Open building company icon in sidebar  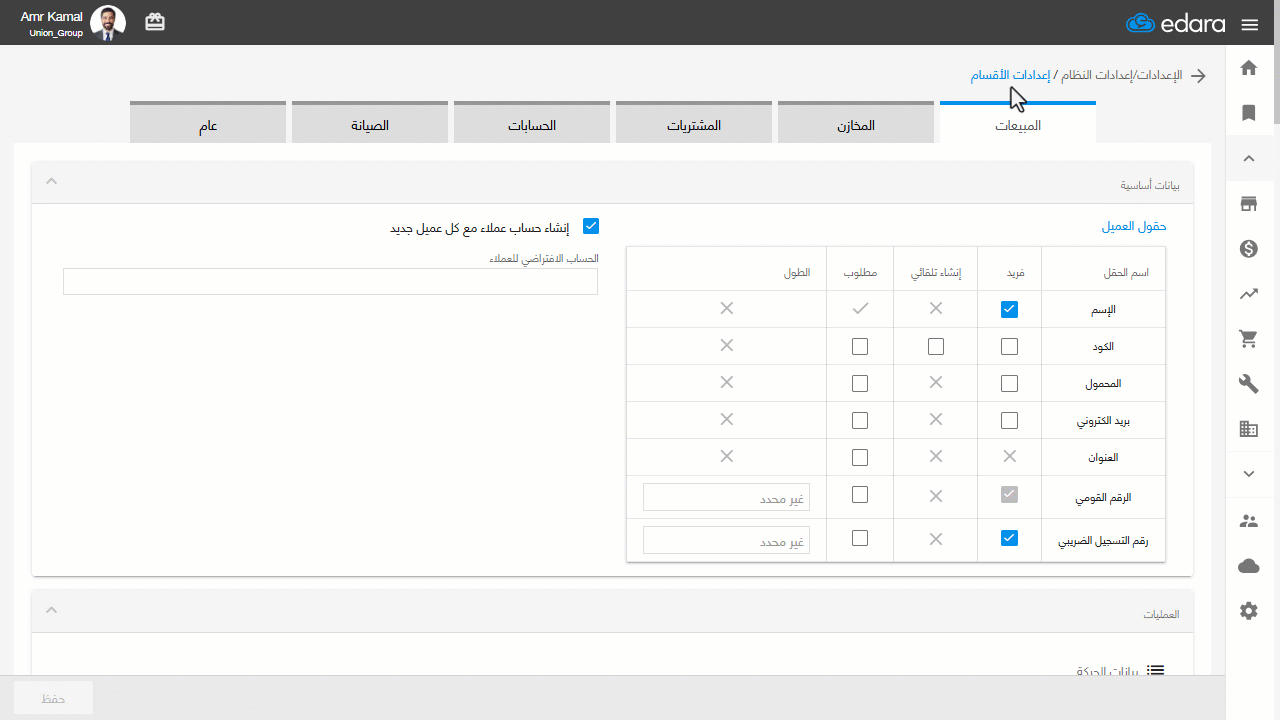pyautogui.click(x=1248, y=429)
